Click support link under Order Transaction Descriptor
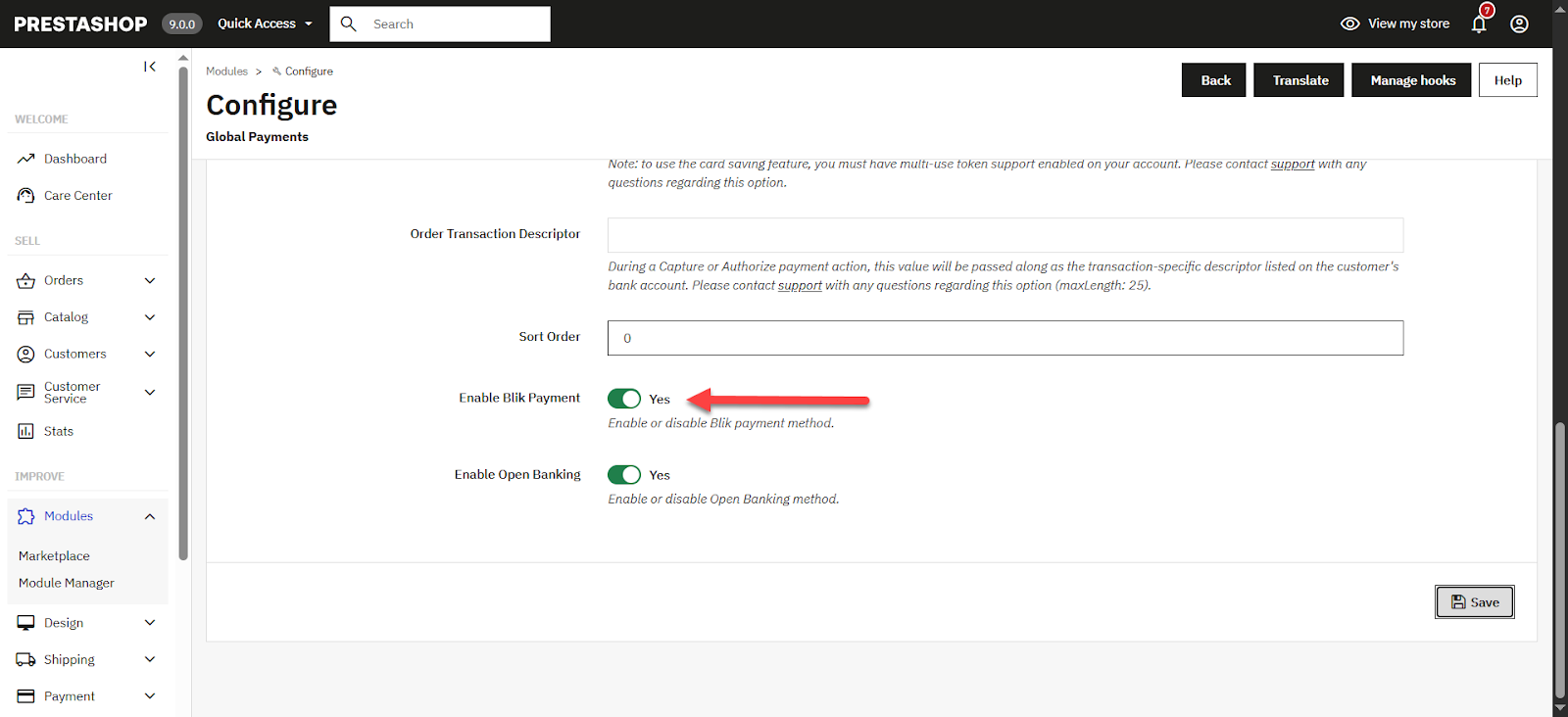Image resolution: width=1568 pixels, height=717 pixels. point(800,286)
